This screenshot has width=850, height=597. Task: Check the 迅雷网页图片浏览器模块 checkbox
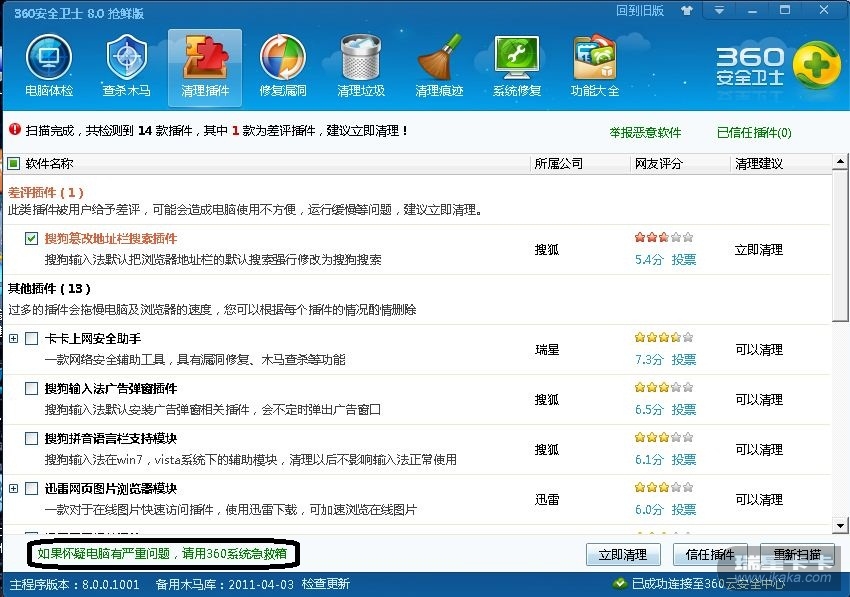click(31, 489)
